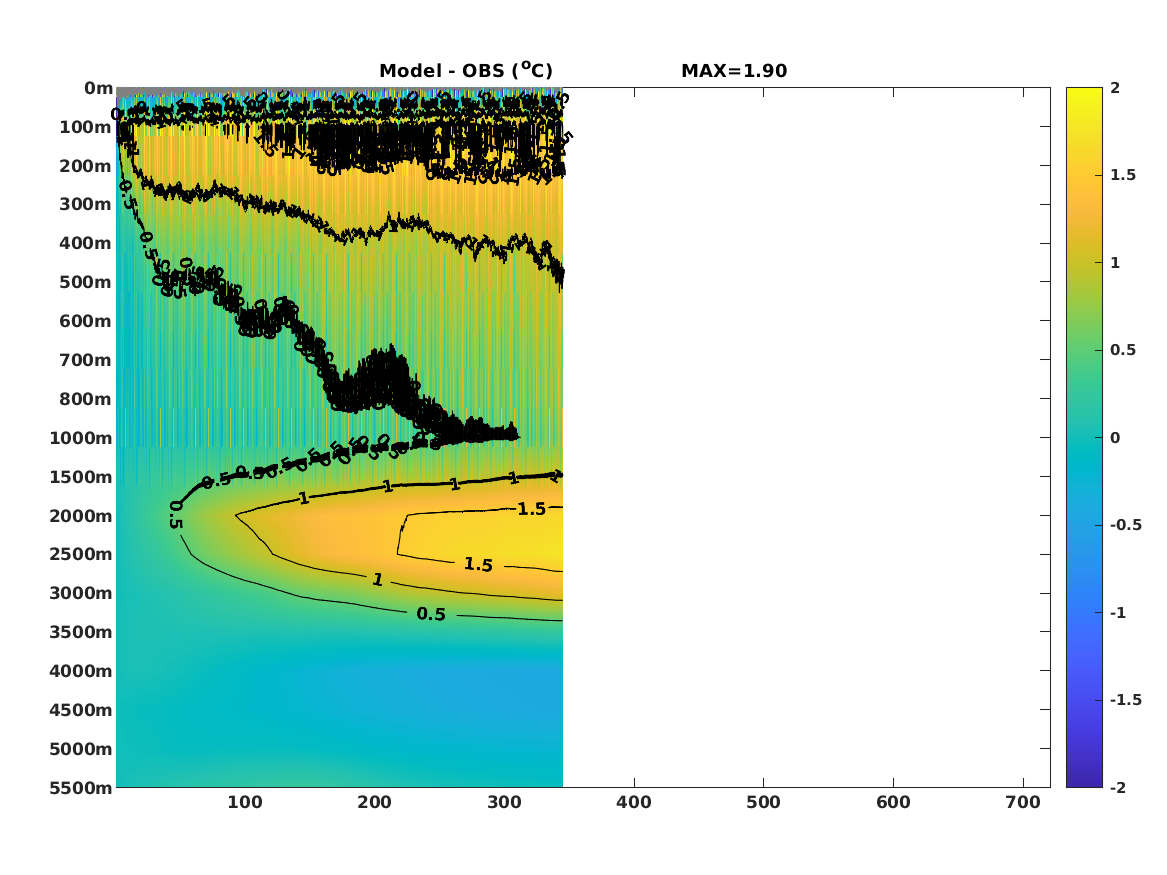Select the colorbar tick label "-1"
This screenshot has width=1167, height=875.
tap(1118, 613)
